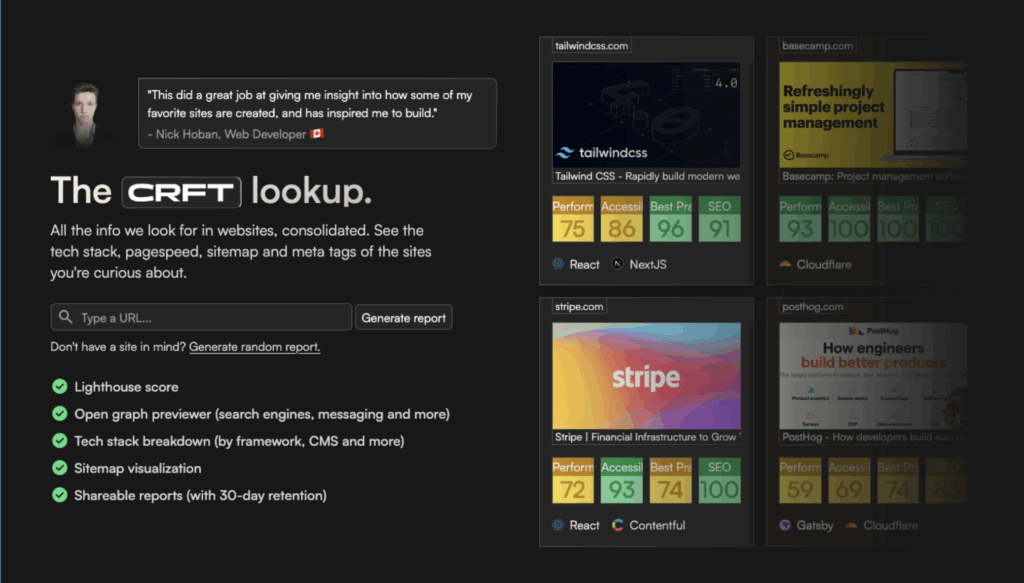
Task: Click the Cloudflare icon on posthog.com card
Action: (x=851, y=525)
